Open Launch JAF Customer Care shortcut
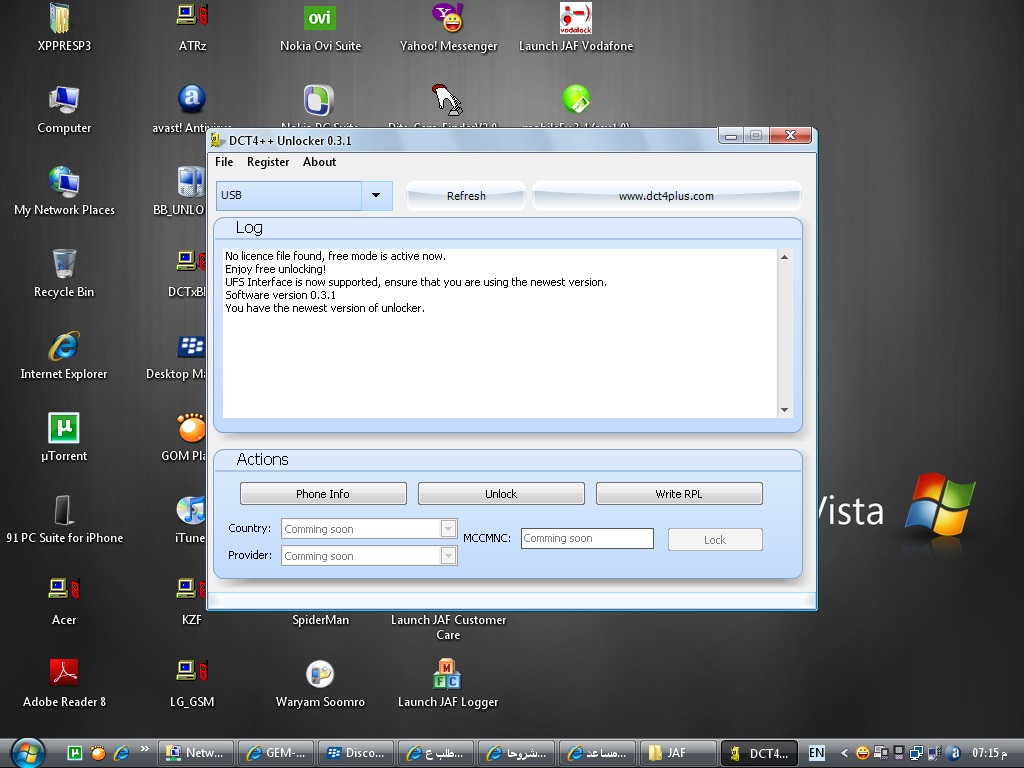Image resolution: width=1024 pixels, height=768 pixels. tap(448, 627)
